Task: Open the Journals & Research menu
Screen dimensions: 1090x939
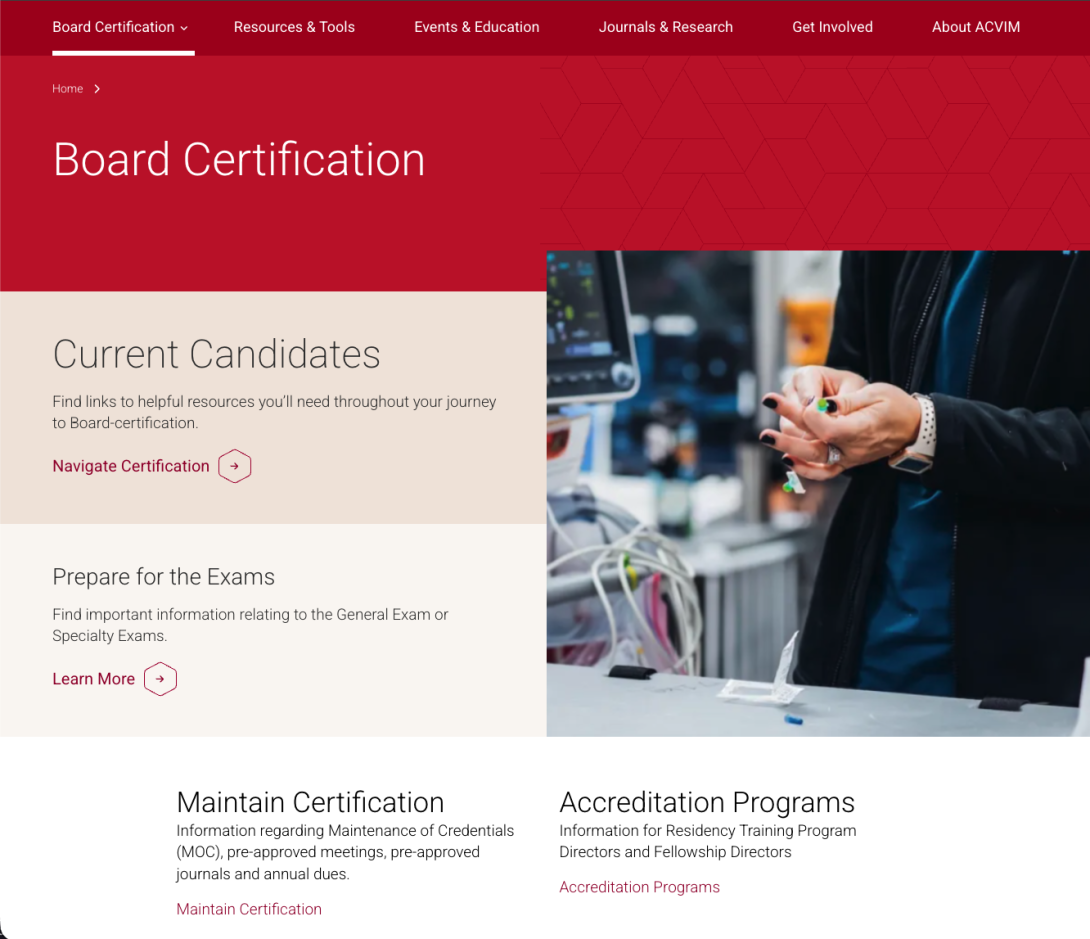Action: 666,27
